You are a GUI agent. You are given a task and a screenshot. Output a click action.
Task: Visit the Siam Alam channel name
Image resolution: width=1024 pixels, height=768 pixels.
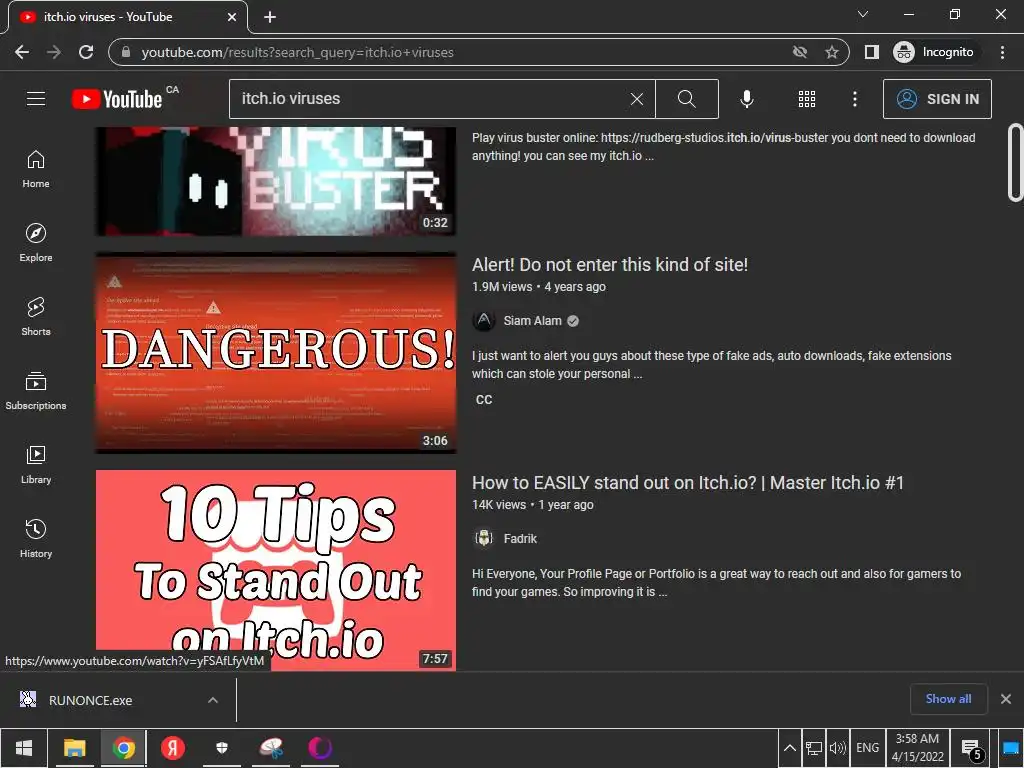(532, 321)
